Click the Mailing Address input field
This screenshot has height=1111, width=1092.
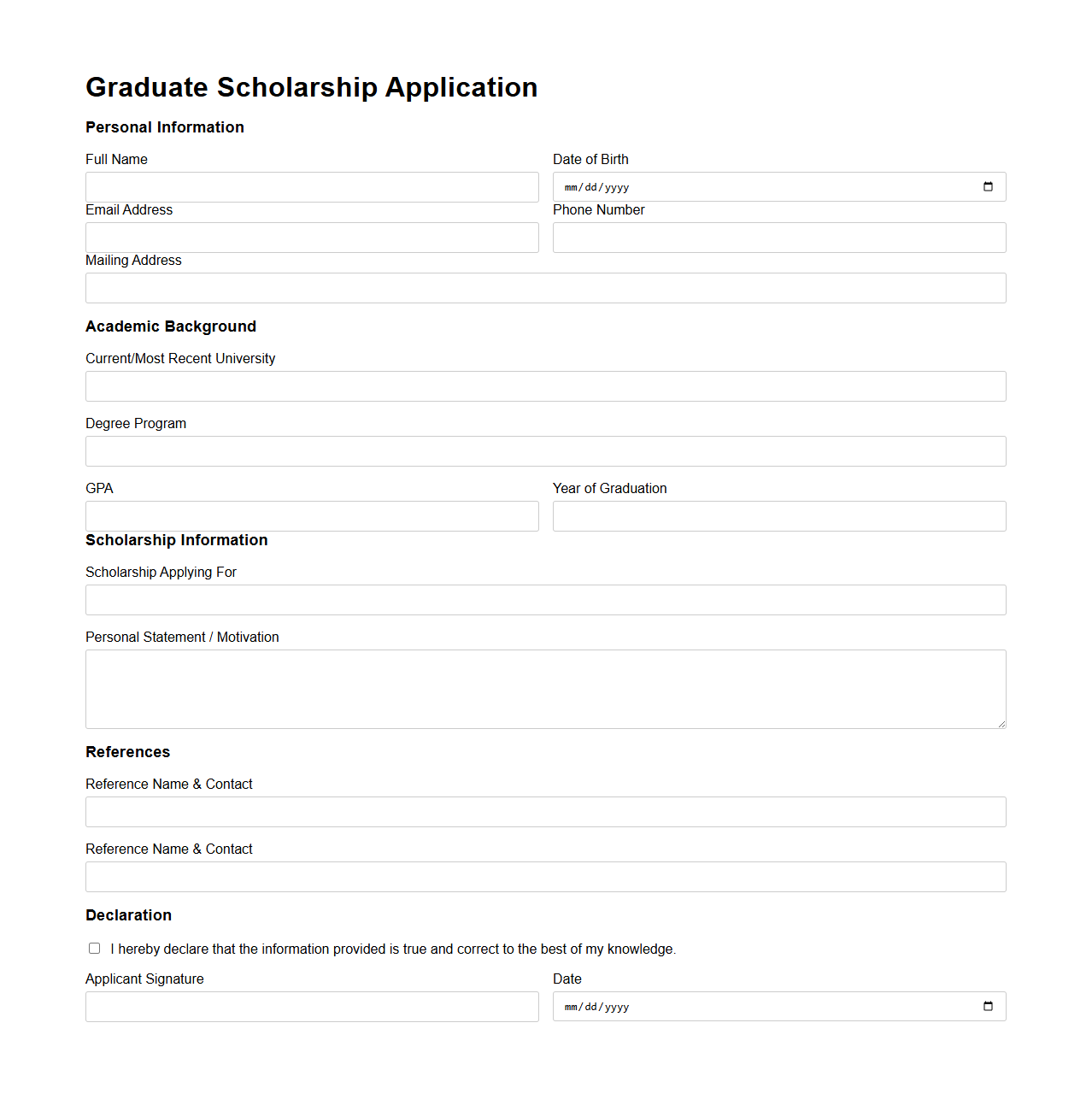tap(545, 288)
